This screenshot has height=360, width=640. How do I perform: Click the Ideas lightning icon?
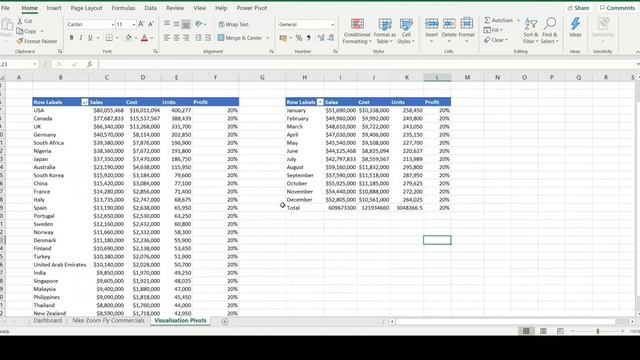click(575, 24)
